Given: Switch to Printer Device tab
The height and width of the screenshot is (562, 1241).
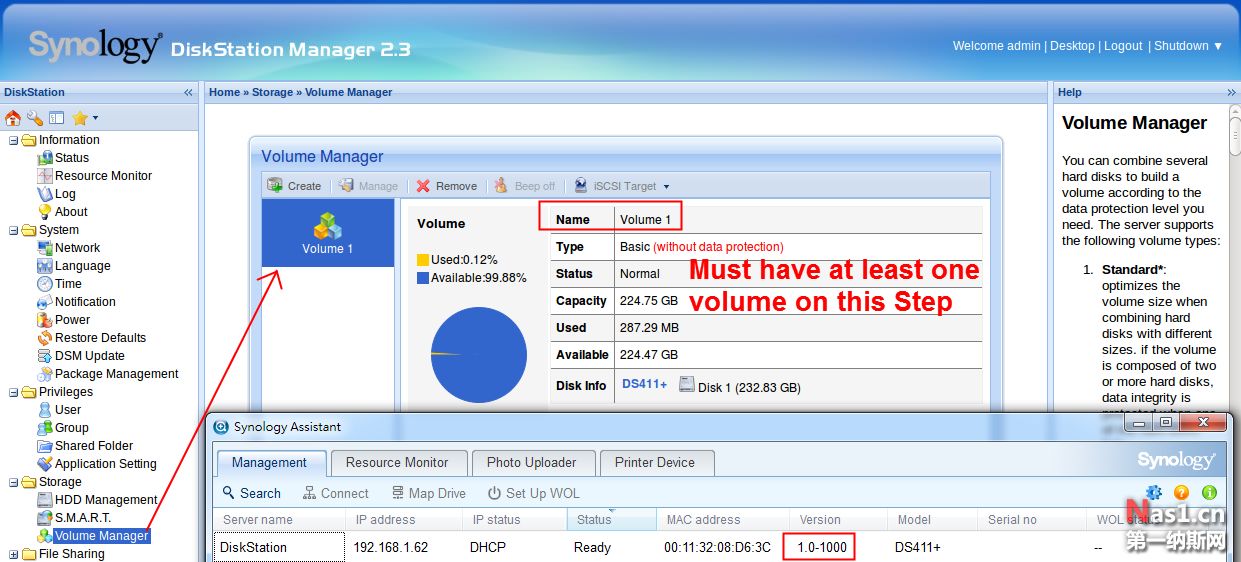Looking at the screenshot, I should pyautogui.click(x=655, y=463).
